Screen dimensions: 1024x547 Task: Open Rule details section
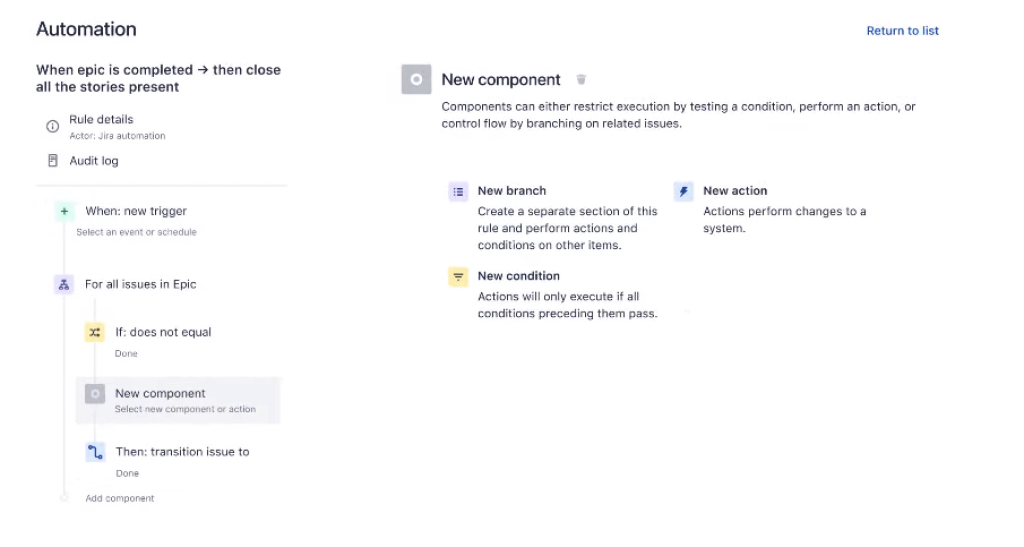(x=101, y=120)
